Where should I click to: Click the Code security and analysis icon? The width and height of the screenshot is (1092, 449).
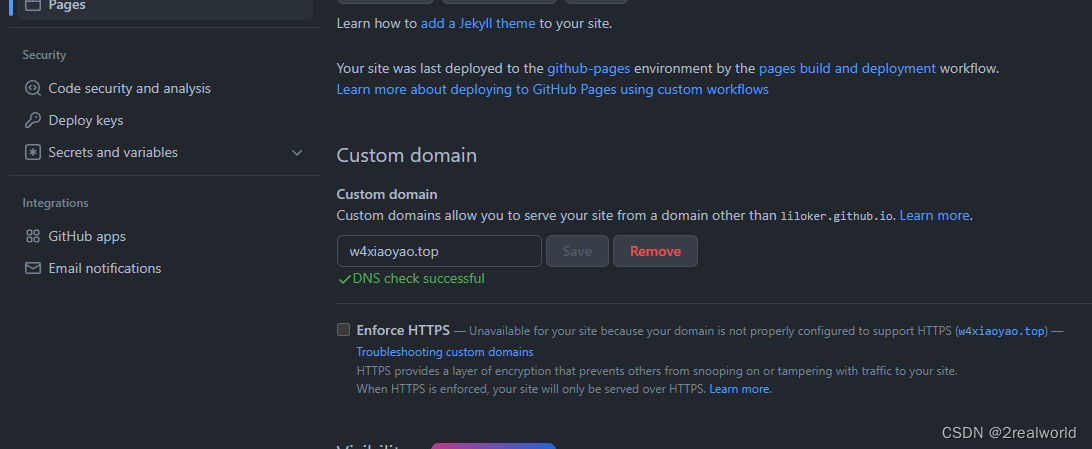[x=32, y=88]
